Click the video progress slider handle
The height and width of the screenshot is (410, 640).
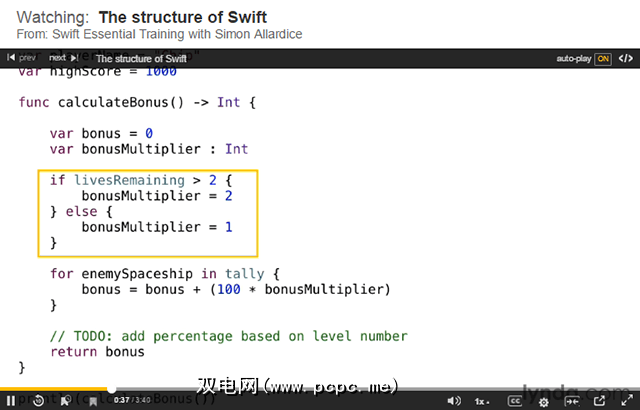(x=111, y=390)
